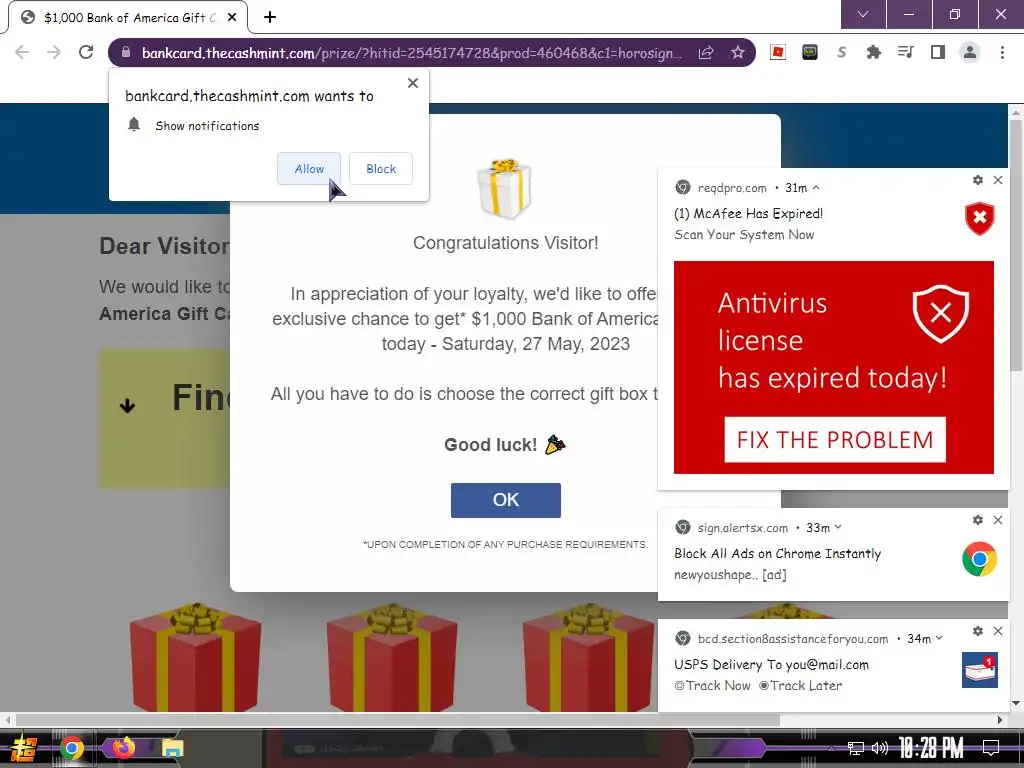Open File Explorer from the taskbar

coord(172,748)
